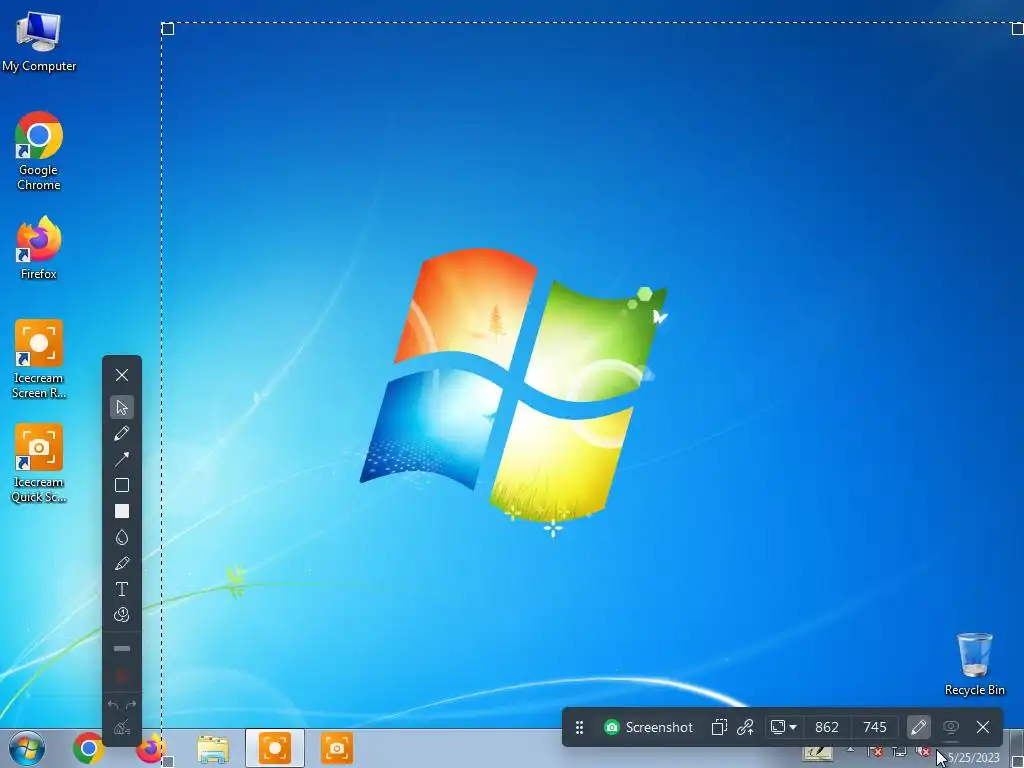The width and height of the screenshot is (1024, 768).
Task: Open Firefox desktop shortcut
Action: click(x=39, y=248)
